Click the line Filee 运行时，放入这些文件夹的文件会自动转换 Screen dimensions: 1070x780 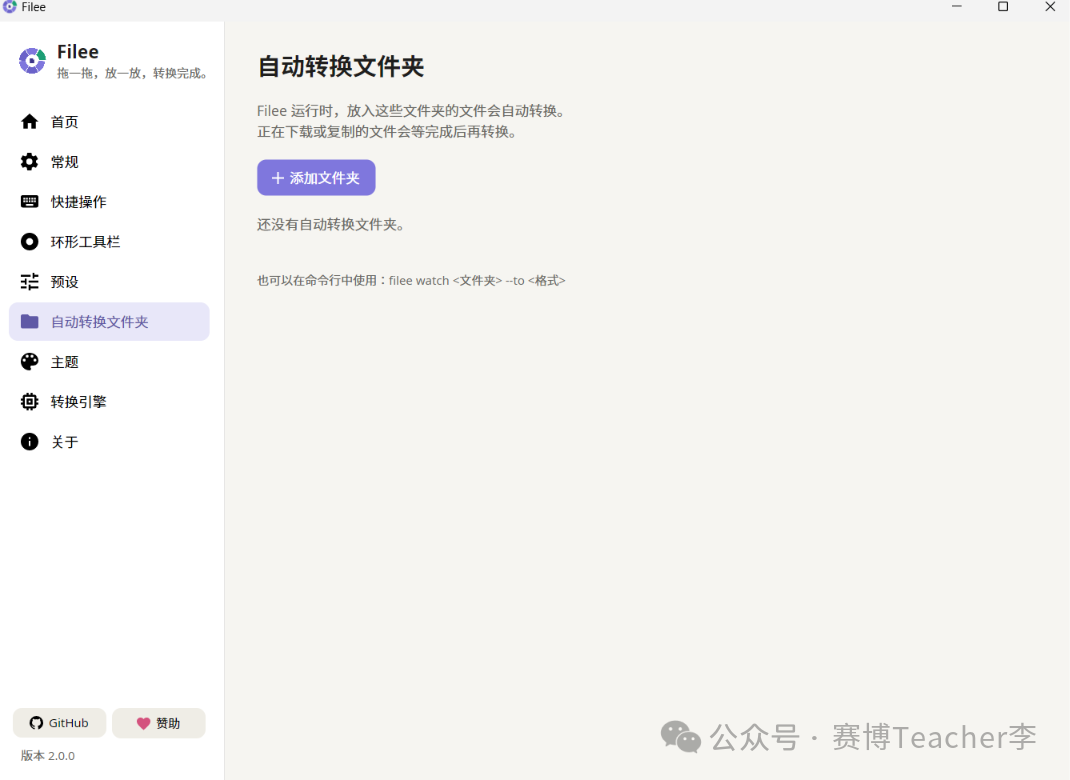(x=412, y=111)
